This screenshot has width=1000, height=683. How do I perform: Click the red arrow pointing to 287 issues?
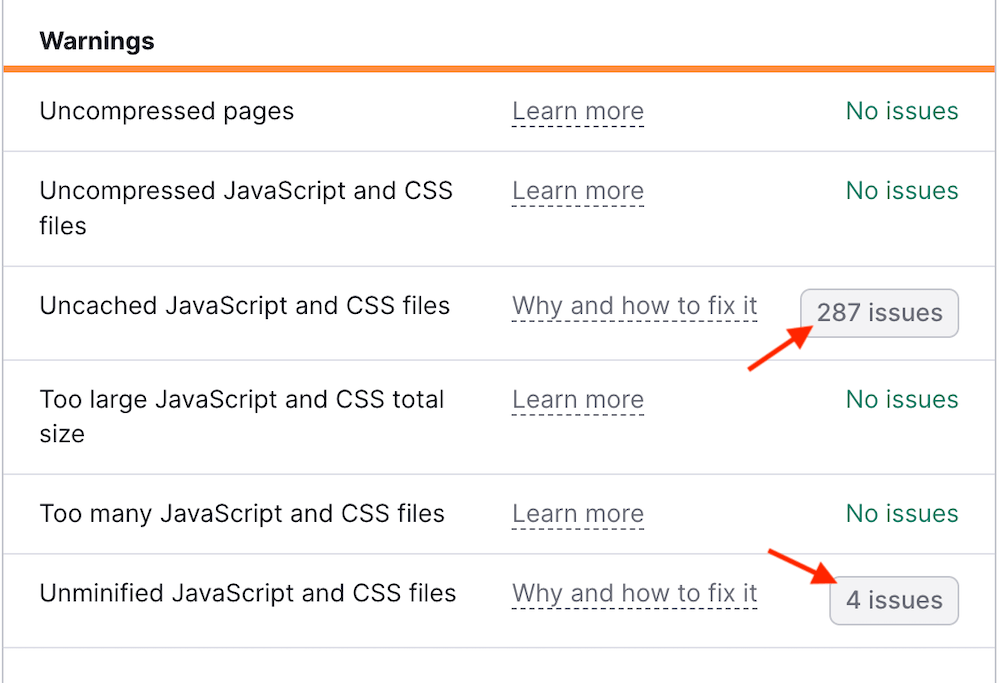click(x=779, y=350)
